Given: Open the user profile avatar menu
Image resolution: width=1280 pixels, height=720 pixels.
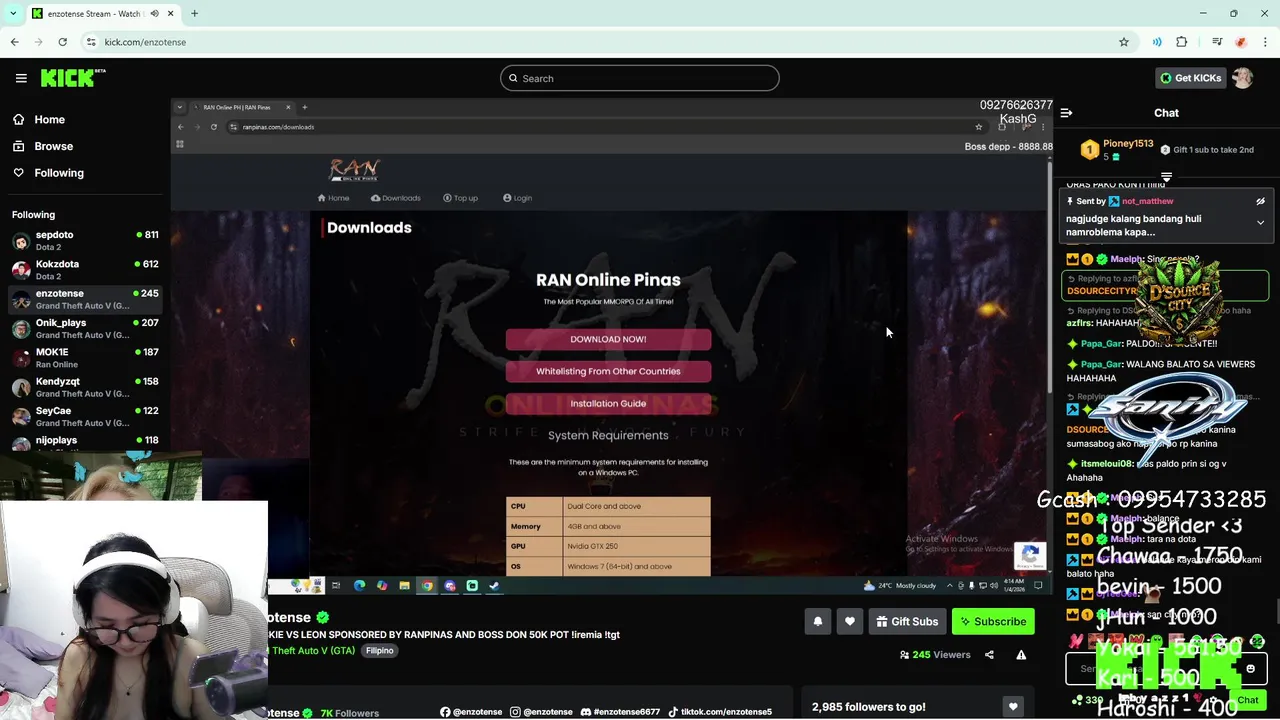Looking at the screenshot, I should click(x=1243, y=78).
